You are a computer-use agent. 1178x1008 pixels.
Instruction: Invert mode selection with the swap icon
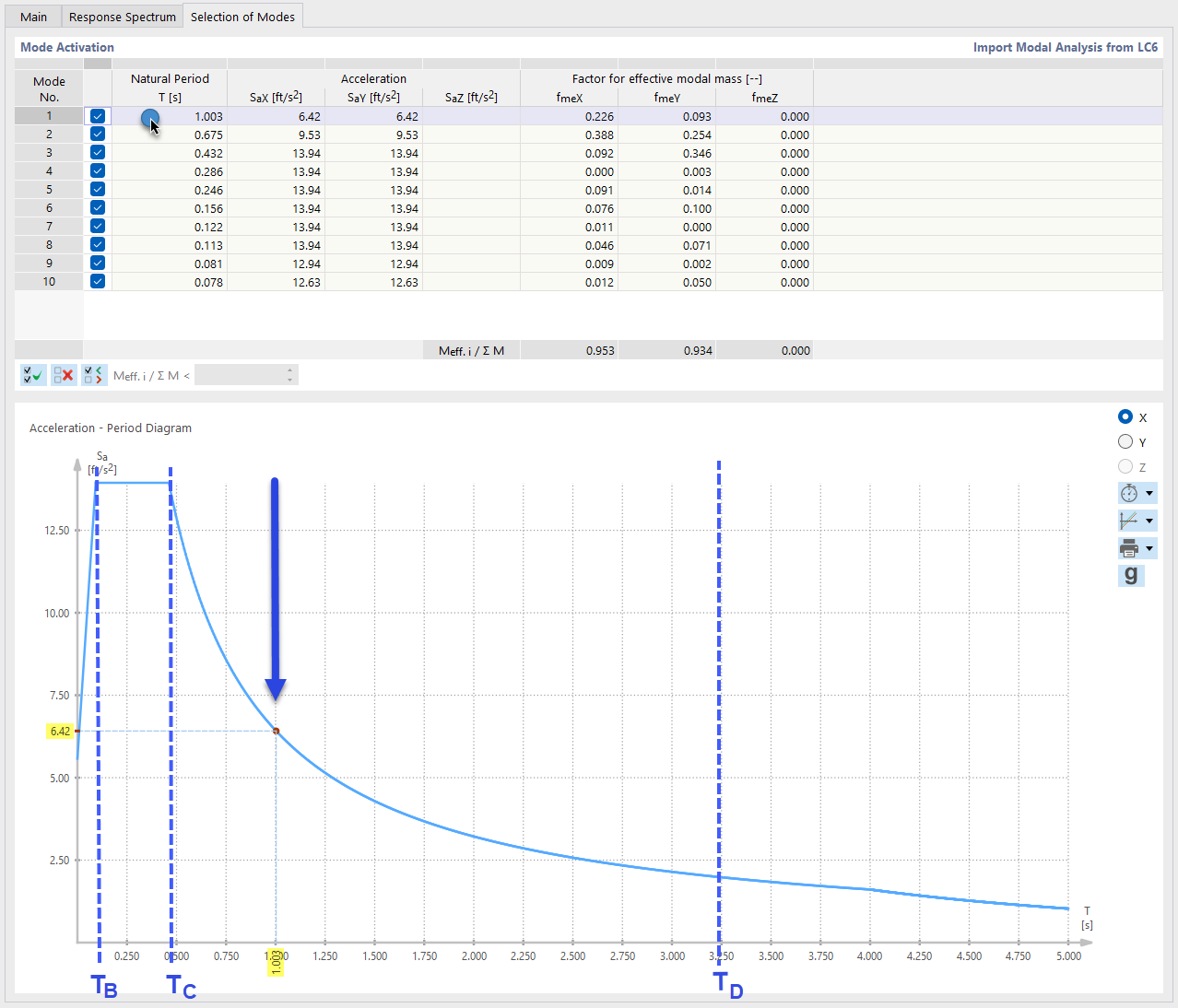94,375
